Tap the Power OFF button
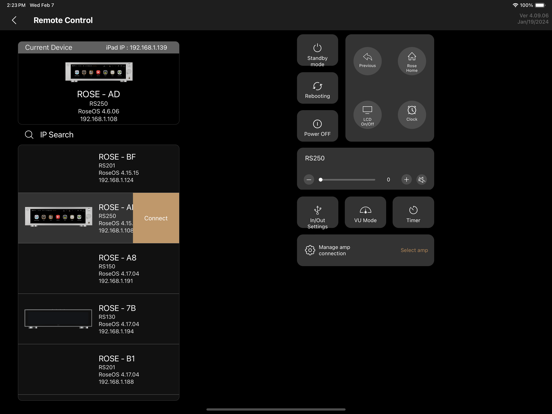The image size is (552, 414). click(x=317, y=126)
